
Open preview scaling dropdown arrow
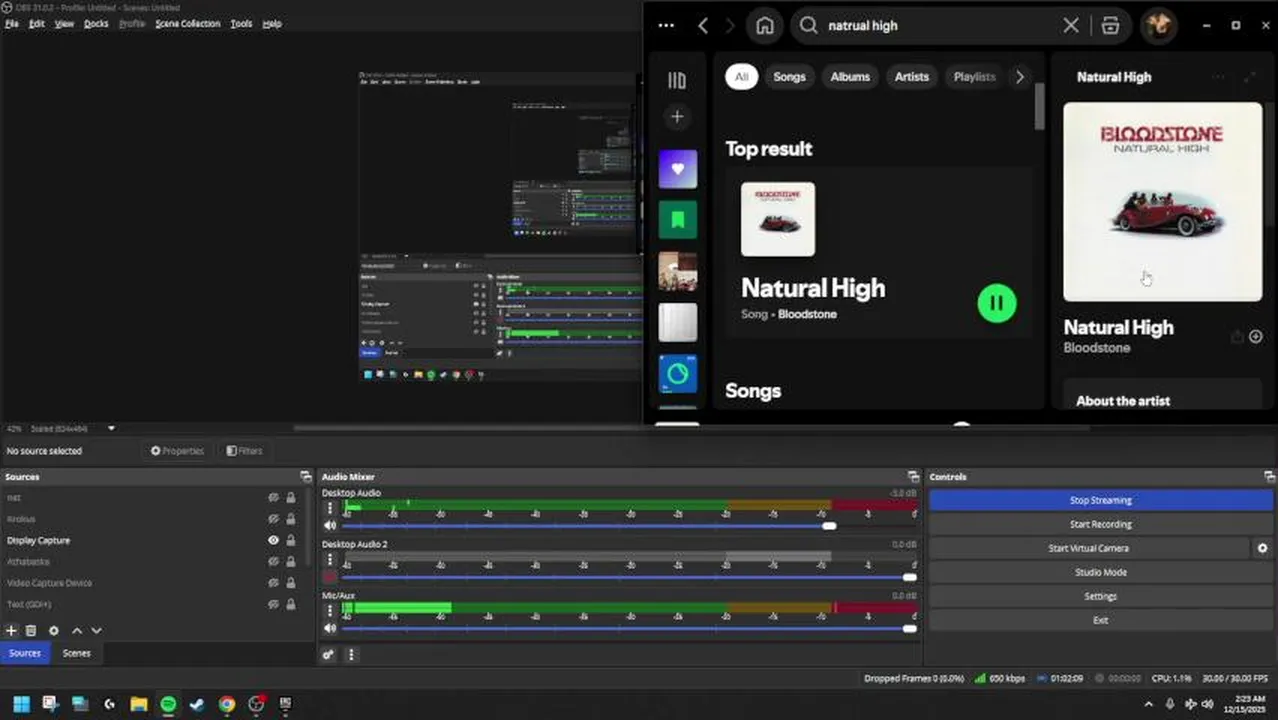coord(111,429)
